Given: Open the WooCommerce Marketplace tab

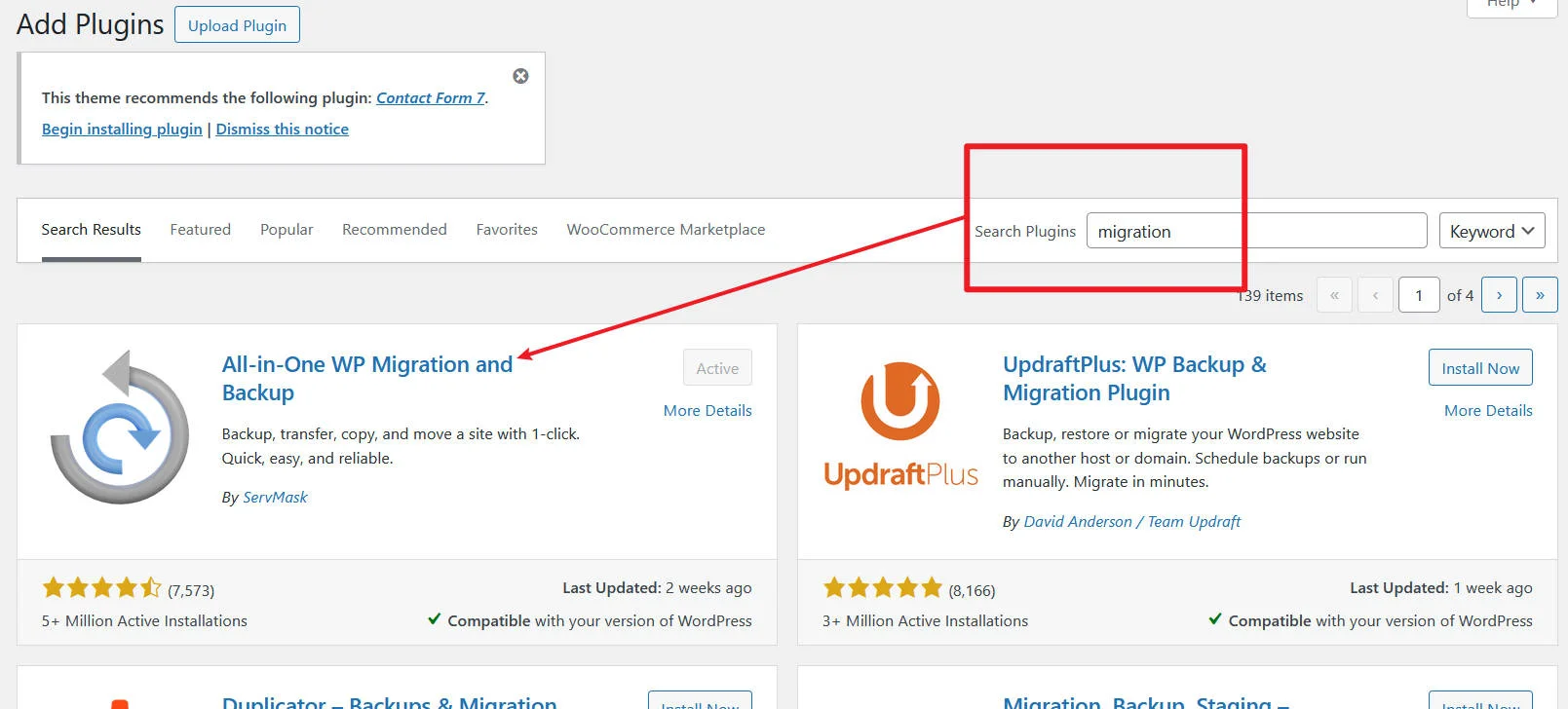Looking at the screenshot, I should point(666,230).
